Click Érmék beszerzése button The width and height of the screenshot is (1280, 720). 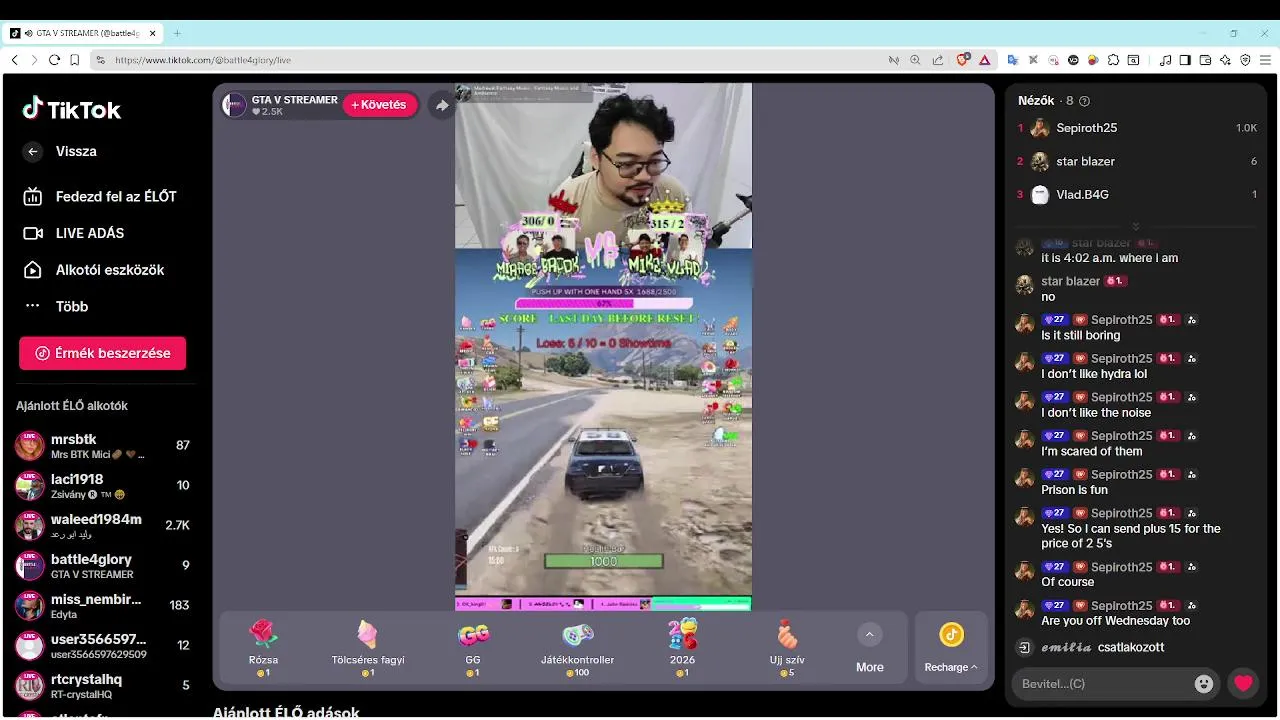[x=102, y=353]
